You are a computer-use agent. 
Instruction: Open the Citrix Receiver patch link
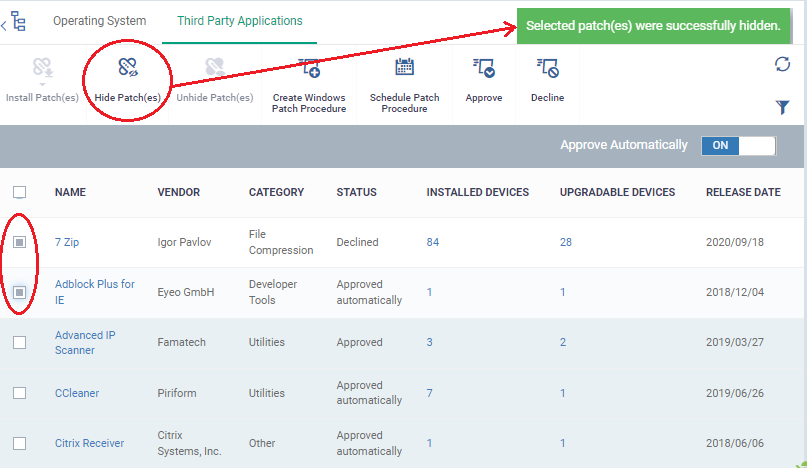point(90,443)
